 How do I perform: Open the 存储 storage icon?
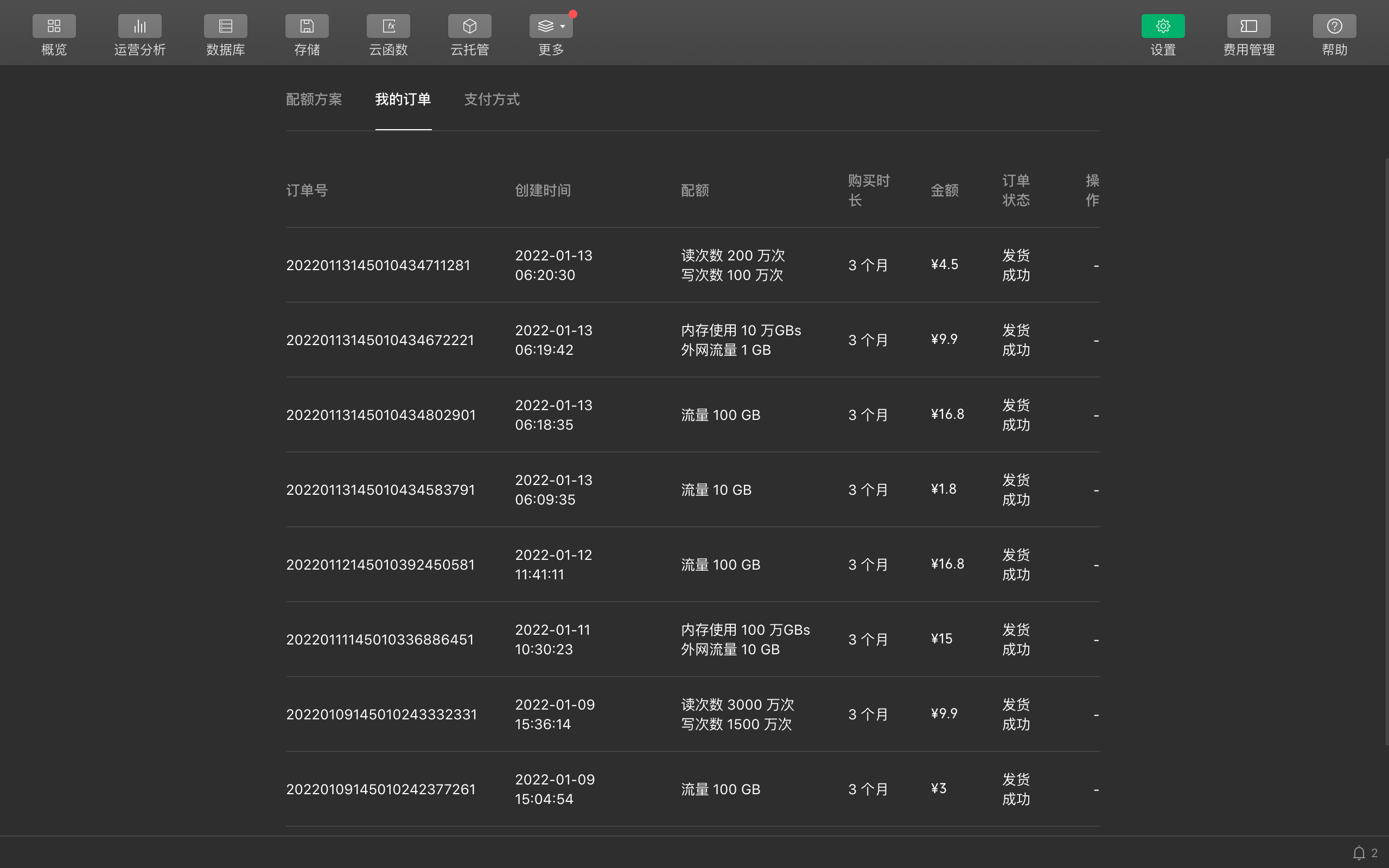(307, 27)
